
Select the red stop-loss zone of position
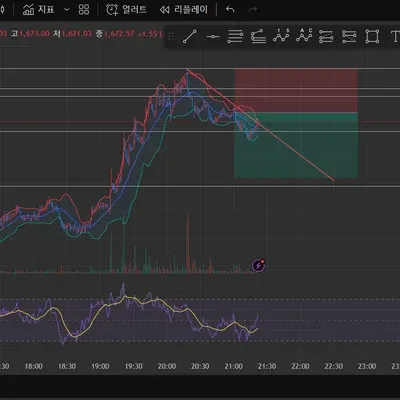[x=296, y=91]
